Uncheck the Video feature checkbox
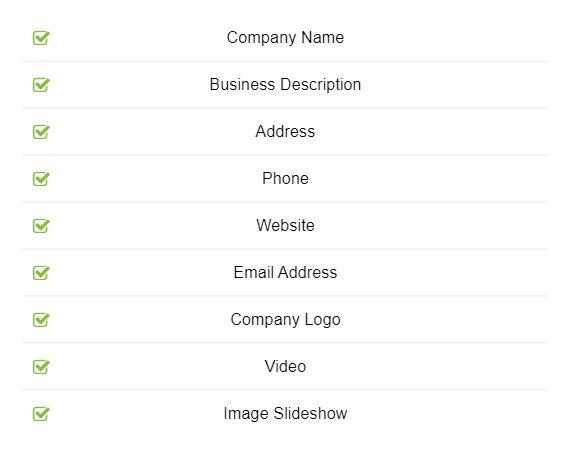Screen dimensions: 575x452 click(x=41, y=366)
